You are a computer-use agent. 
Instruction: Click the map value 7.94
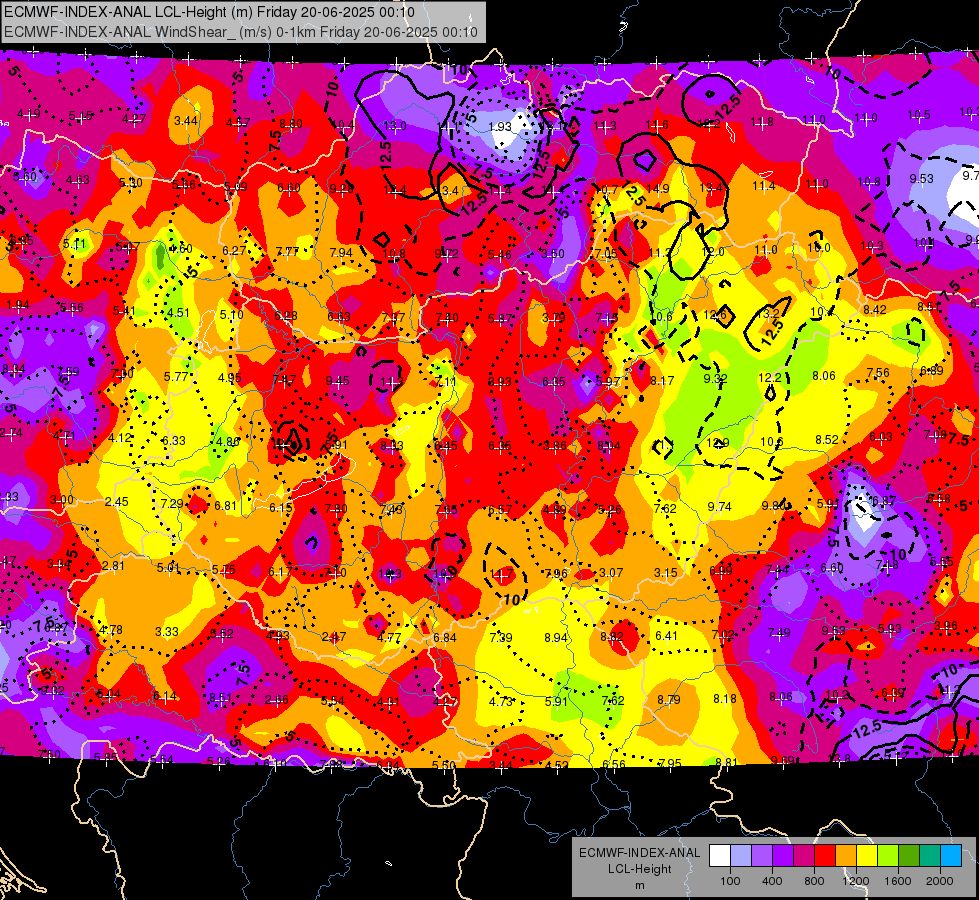(x=341, y=252)
